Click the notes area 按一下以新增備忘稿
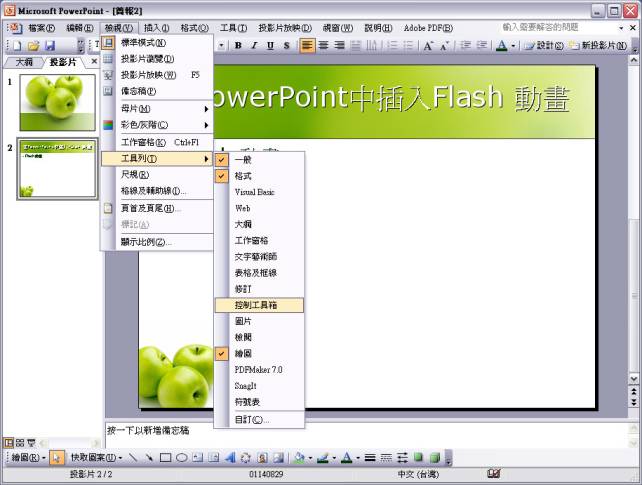The height and width of the screenshot is (485, 642). (x=148, y=430)
